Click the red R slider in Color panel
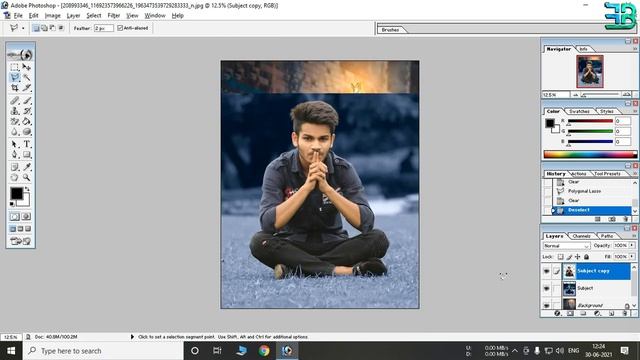Screen dimensions: 640x360 coord(590,121)
